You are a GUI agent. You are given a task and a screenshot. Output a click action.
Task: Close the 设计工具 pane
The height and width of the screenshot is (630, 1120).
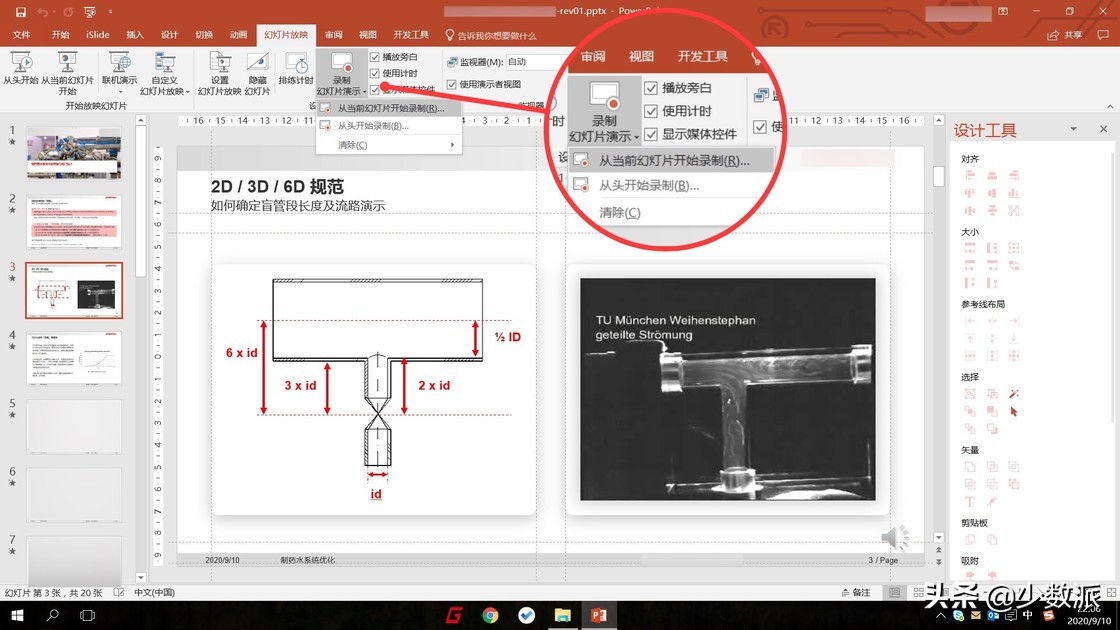[1104, 129]
